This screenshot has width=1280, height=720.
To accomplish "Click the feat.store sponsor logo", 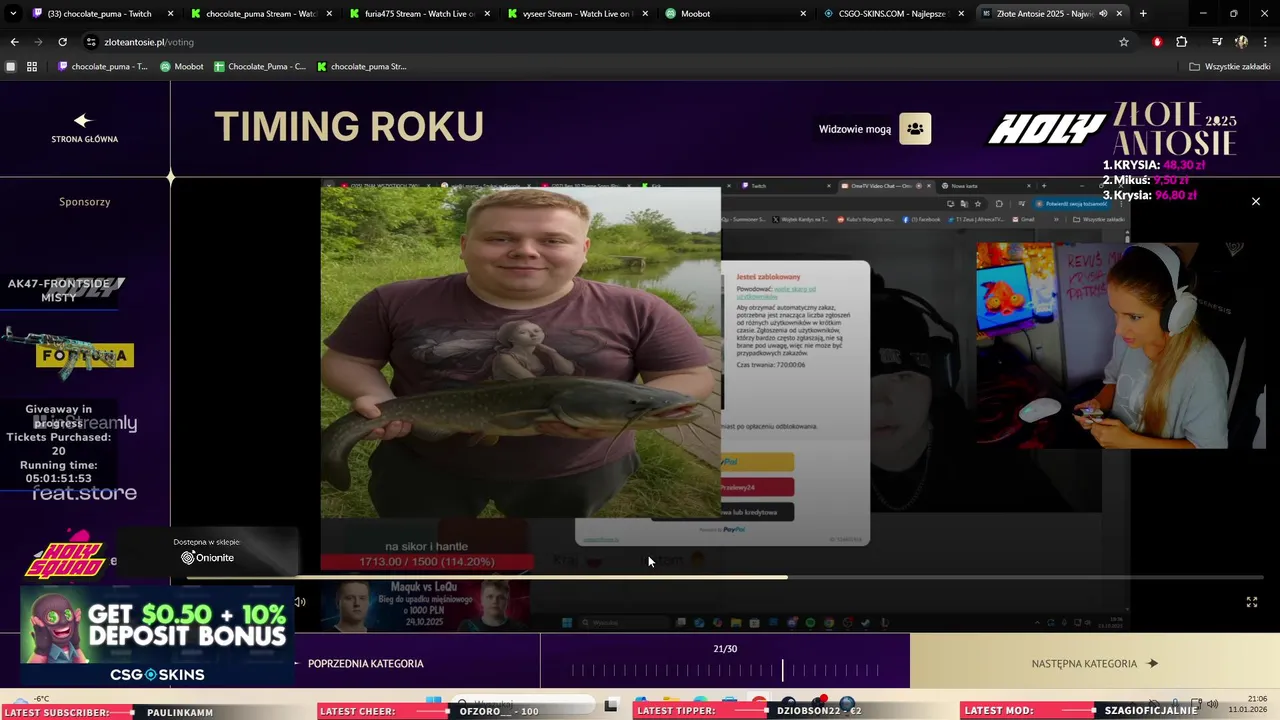I will [x=84, y=493].
